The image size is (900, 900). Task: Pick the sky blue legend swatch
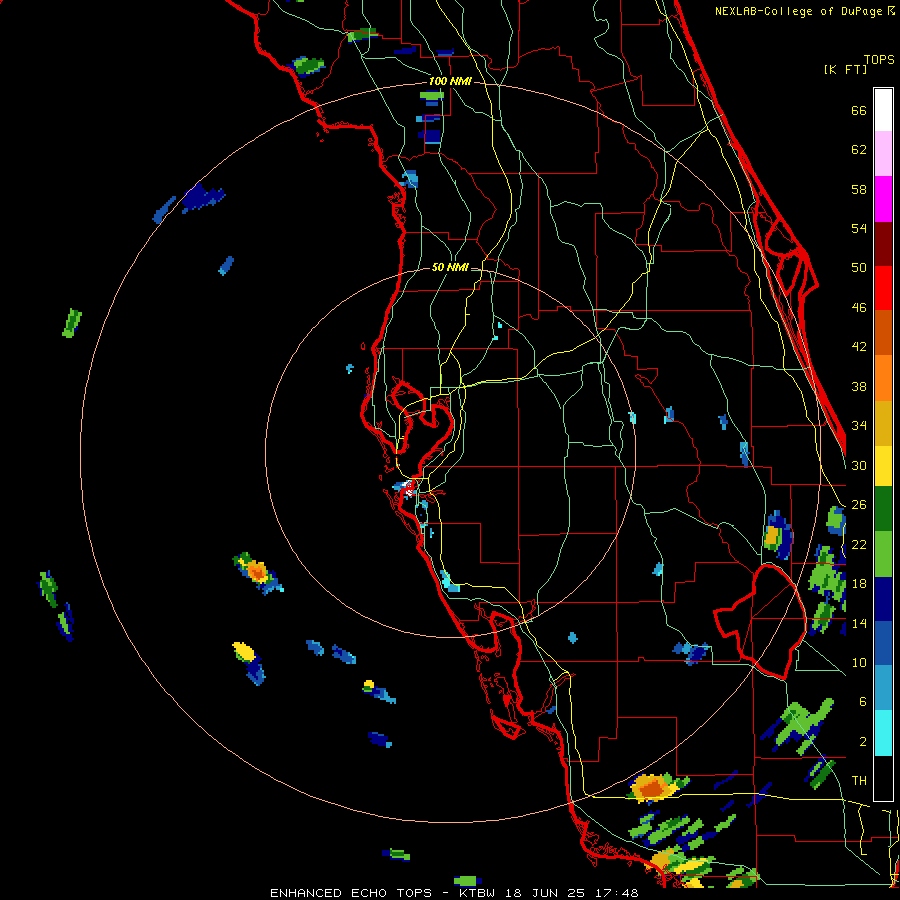coord(883,688)
